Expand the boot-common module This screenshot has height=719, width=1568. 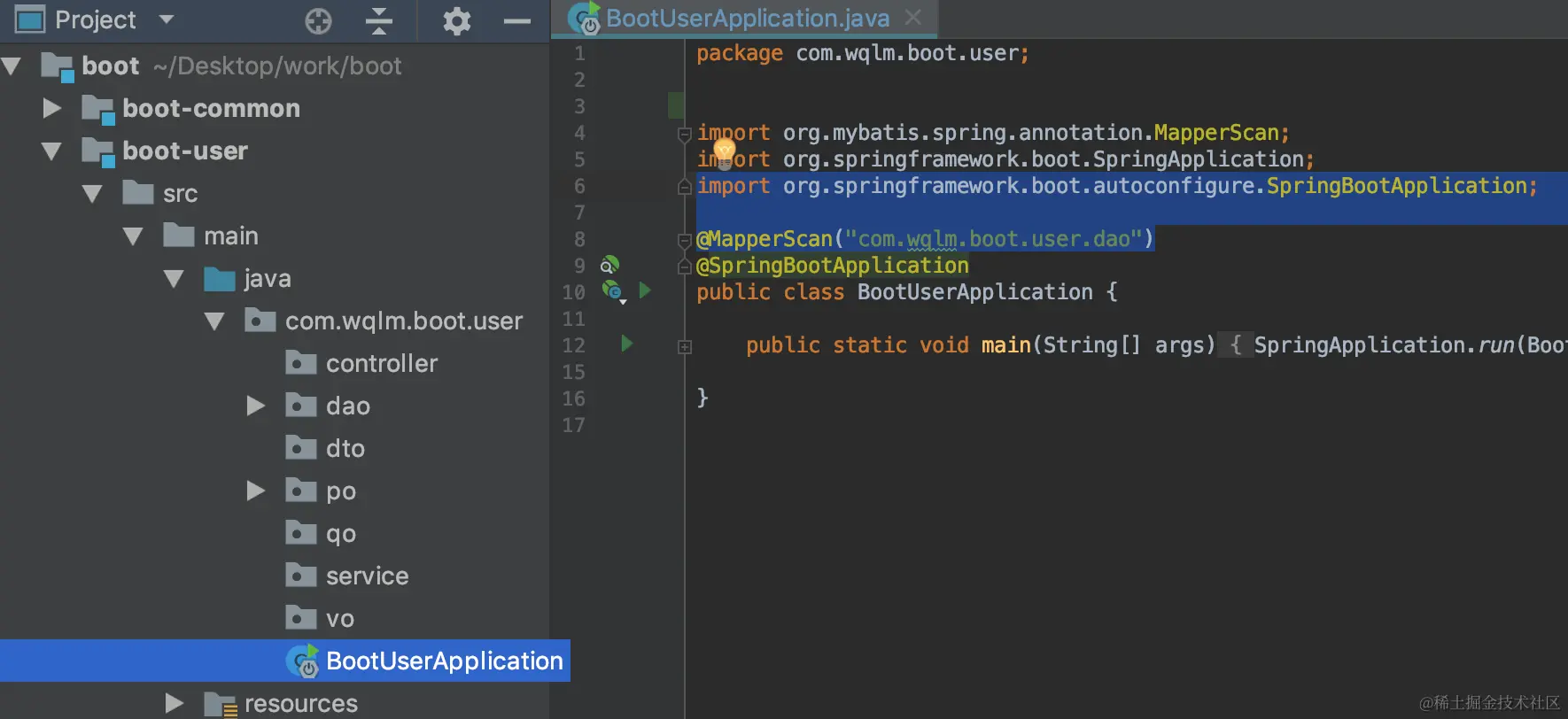point(52,108)
